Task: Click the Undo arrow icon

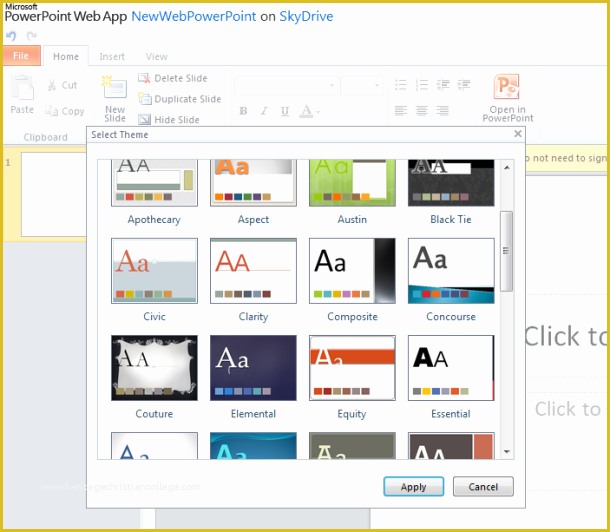Action: [11, 36]
